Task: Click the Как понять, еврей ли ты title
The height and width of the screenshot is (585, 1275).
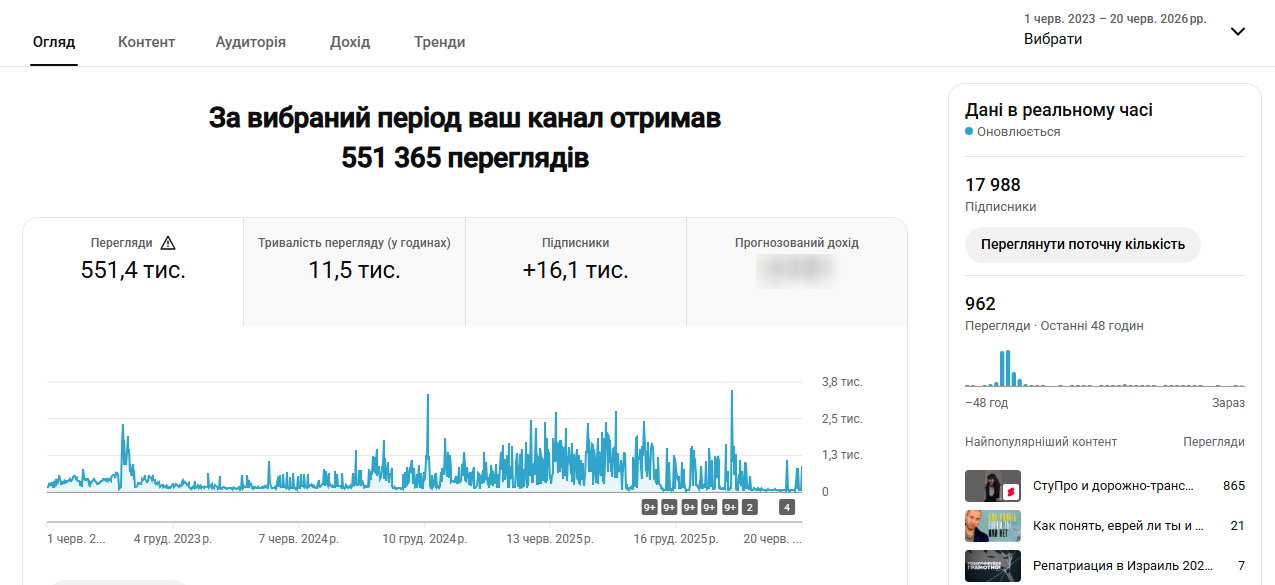Action: click(1118, 526)
